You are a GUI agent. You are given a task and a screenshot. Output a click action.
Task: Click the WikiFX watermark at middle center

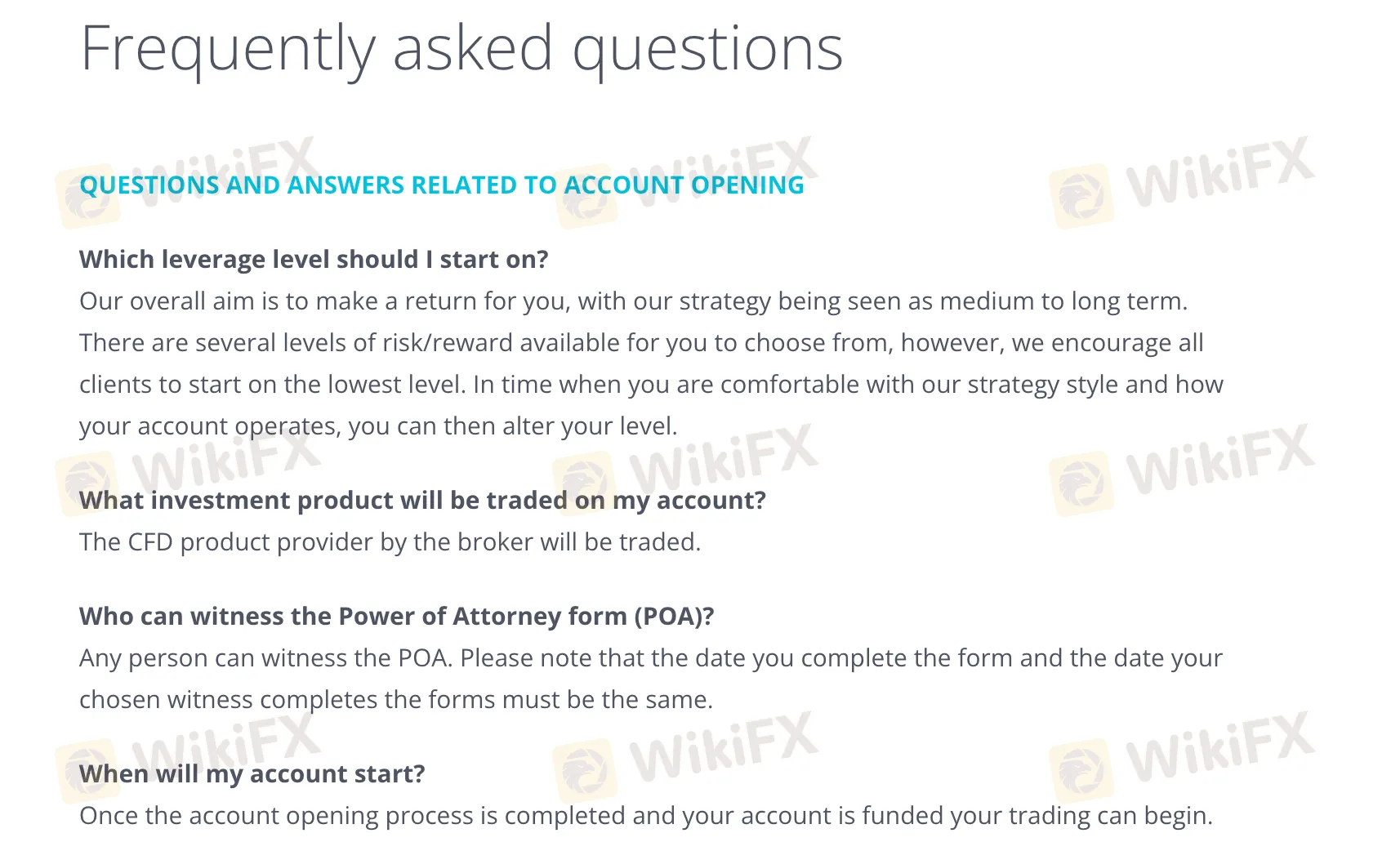(684, 470)
